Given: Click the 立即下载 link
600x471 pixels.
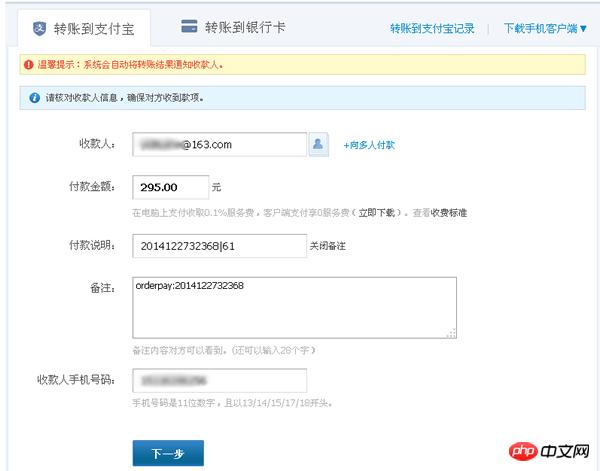Looking at the screenshot, I should [377, 213].
